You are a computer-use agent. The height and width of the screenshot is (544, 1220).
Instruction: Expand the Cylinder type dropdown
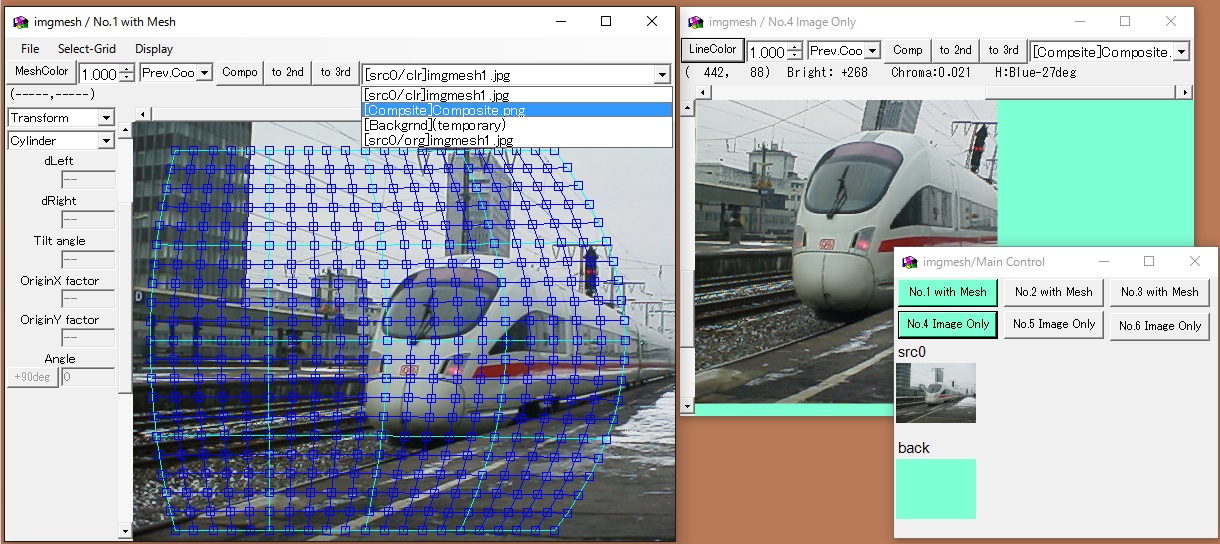point(106,141)
